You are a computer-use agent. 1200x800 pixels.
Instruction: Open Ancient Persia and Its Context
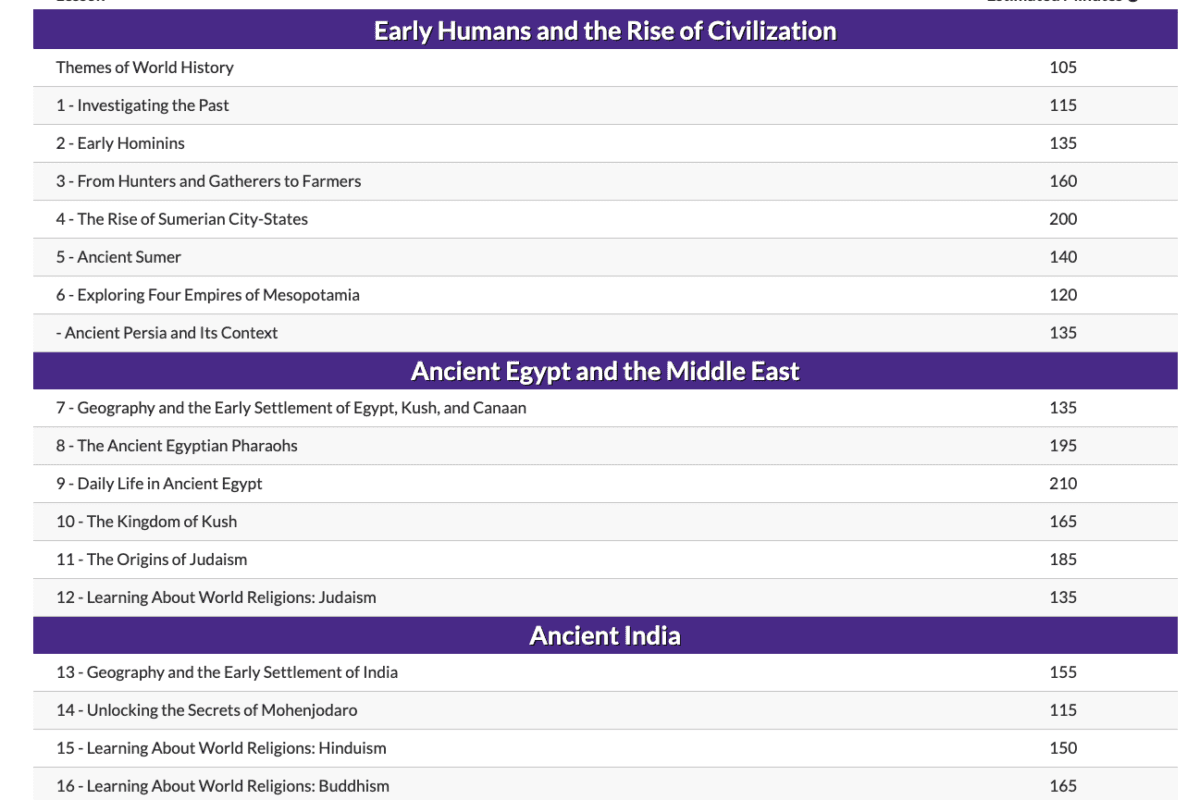(167, 333)
